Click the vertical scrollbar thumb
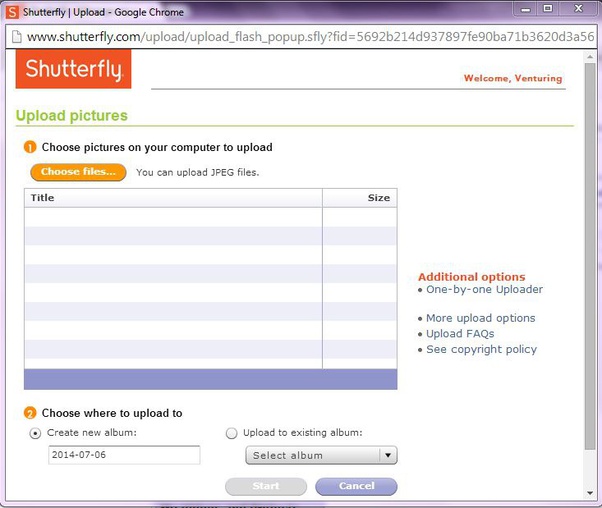The height and width of the screenshot is (508, 602). [590, 256]
